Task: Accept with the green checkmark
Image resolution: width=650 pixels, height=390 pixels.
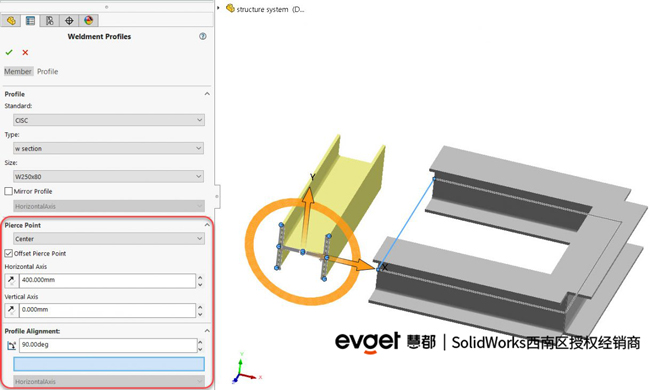Action: [x=9, y=52]
